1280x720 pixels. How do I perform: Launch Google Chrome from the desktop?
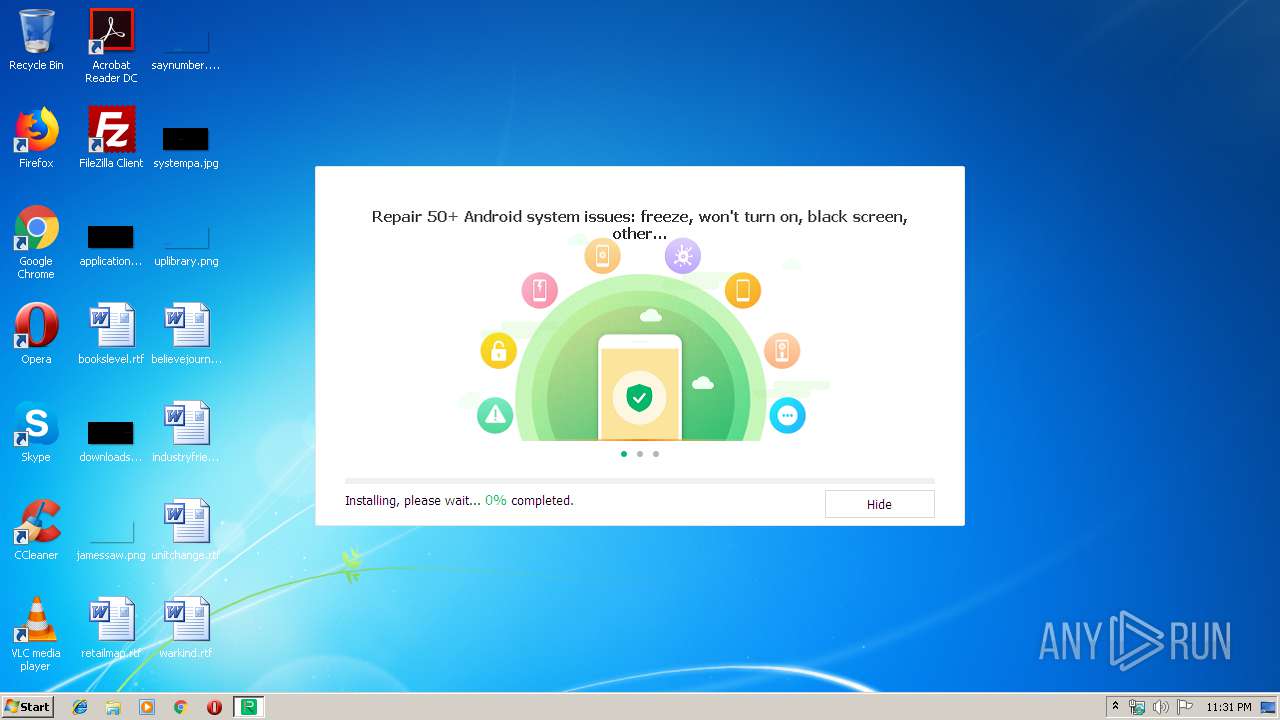(x=36, y=243)
